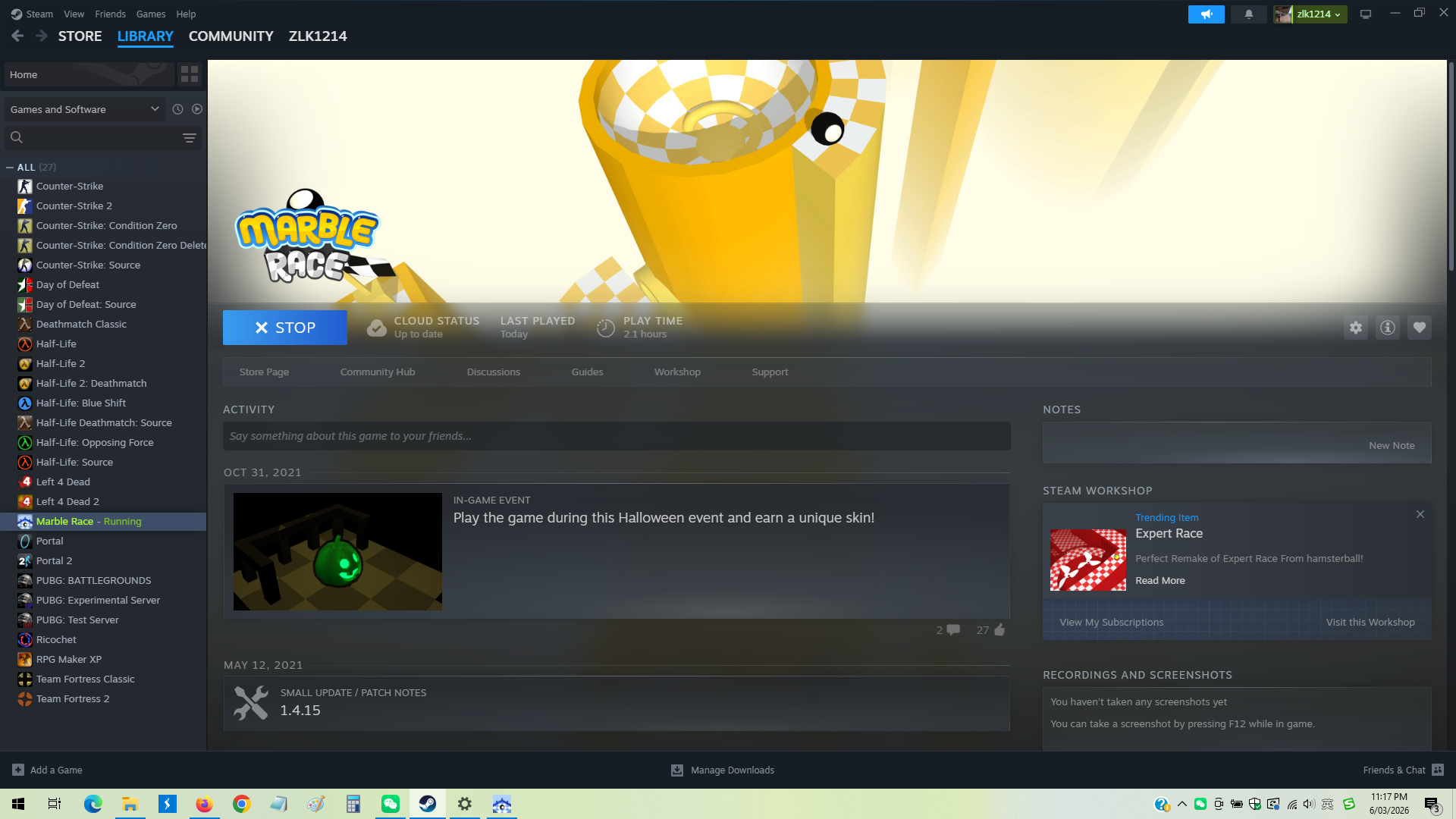Enter Big Picture mode icon
Image resolution: width=1456 pixels, height=819 pixels.
(x=1365, y=14)
